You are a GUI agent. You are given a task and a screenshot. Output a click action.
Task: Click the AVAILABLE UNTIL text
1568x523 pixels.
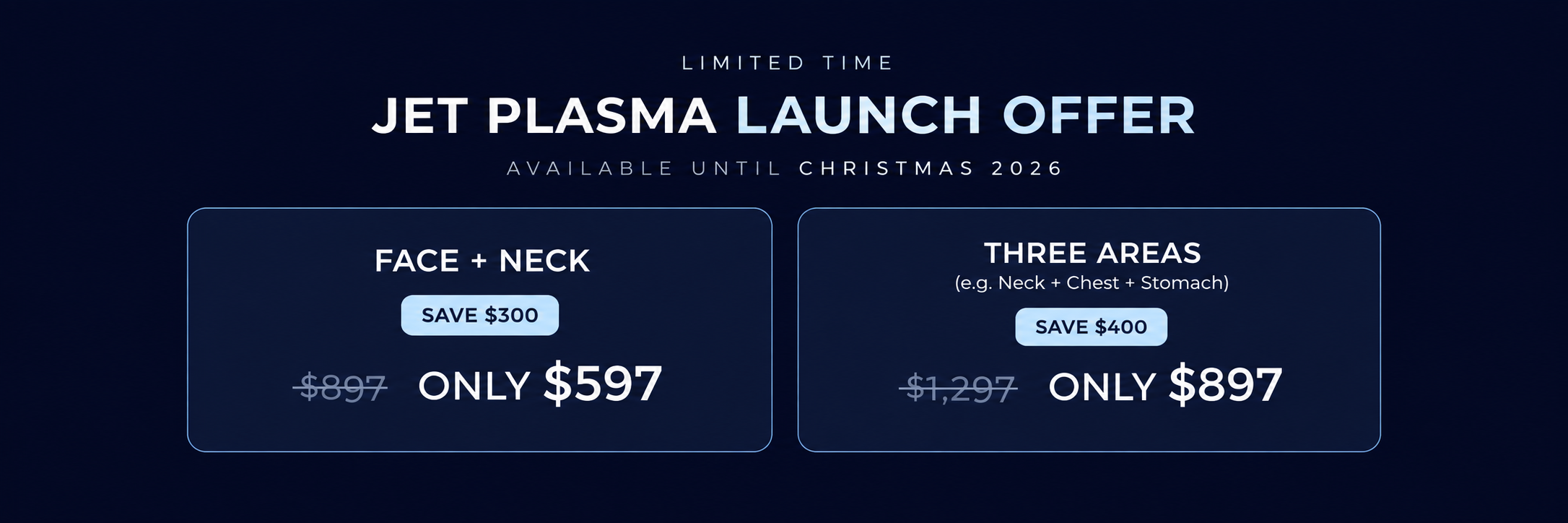(644, 168)
